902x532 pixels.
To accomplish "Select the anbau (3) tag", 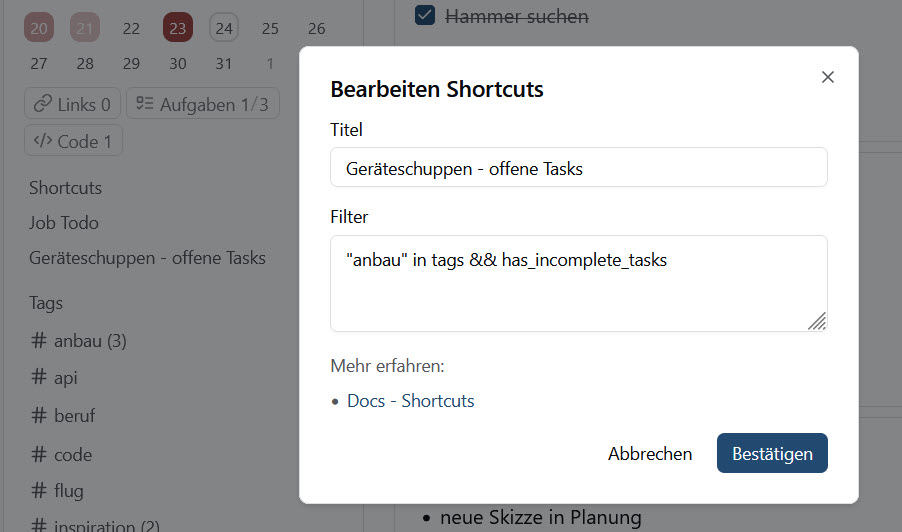I will [78, 341].
